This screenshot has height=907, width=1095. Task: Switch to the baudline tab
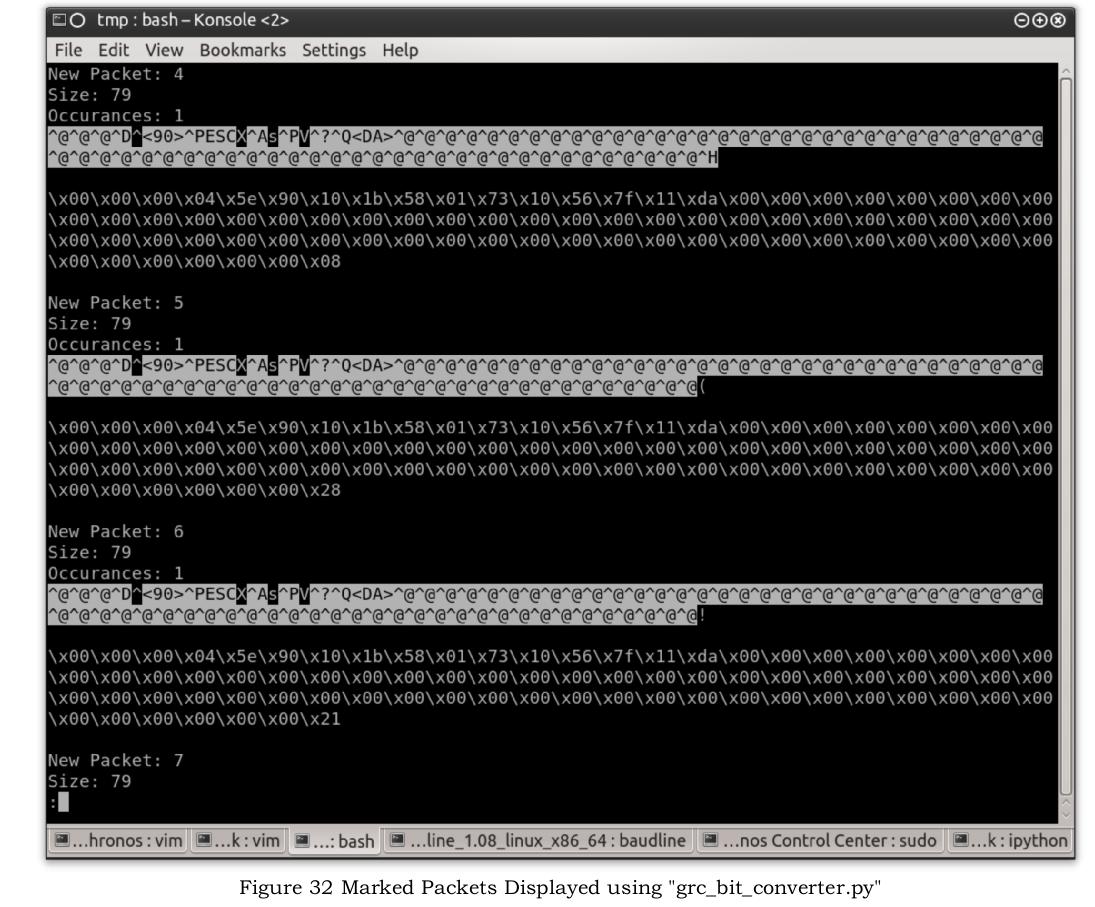coord(538,840)
